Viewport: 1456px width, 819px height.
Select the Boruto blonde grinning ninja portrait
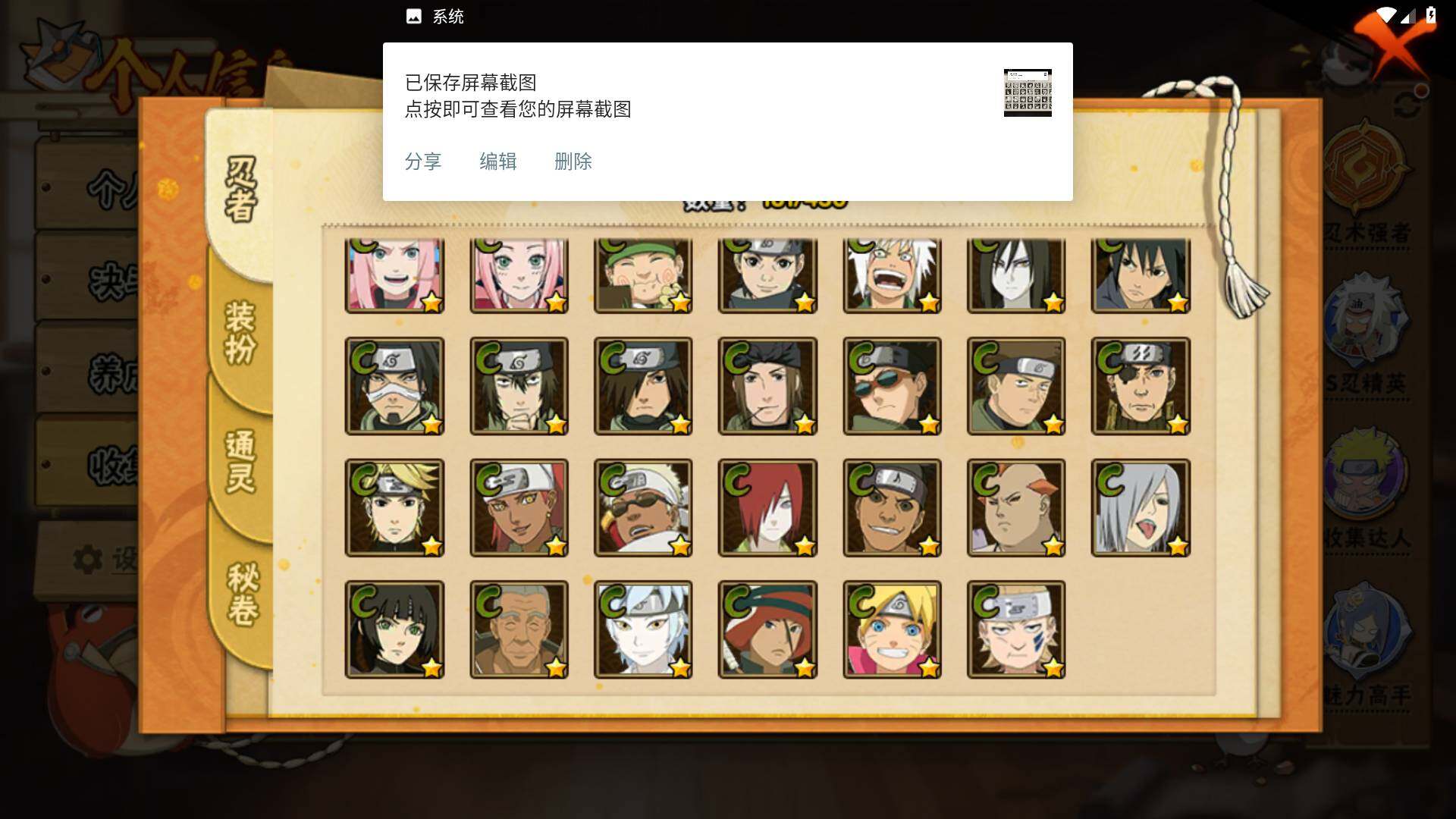[x=892, y=629]
